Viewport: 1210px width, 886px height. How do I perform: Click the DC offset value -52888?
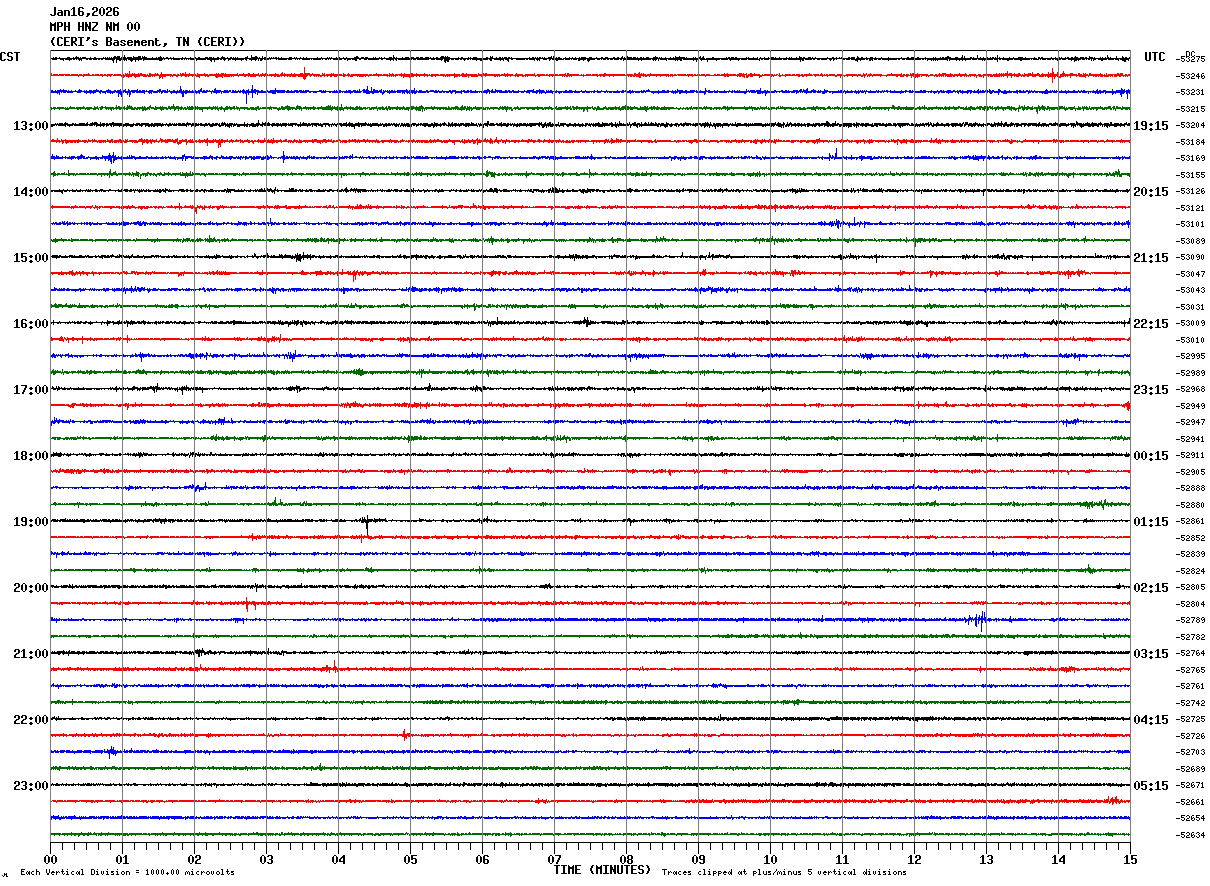pos(1190,488)
